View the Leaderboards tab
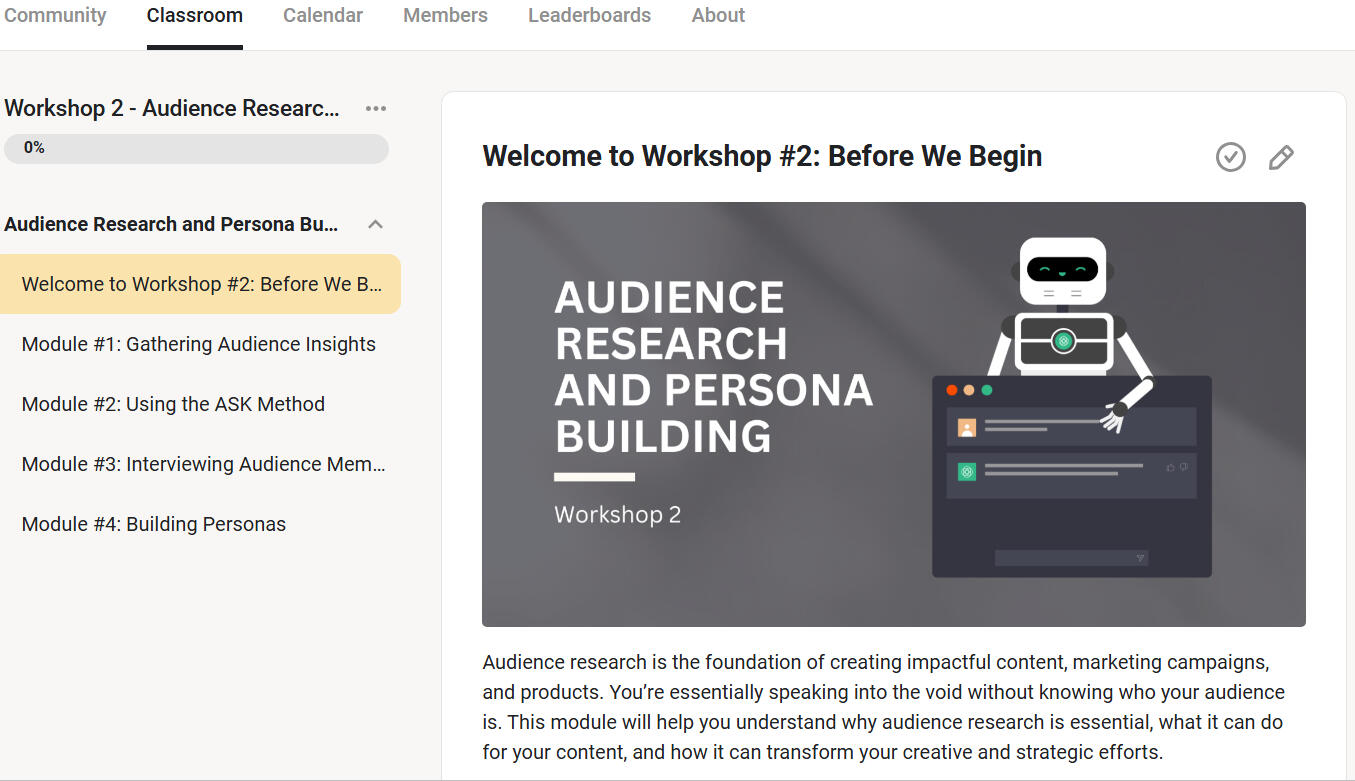The width and height of the screenshot is (1355, 781). (589, 16)
